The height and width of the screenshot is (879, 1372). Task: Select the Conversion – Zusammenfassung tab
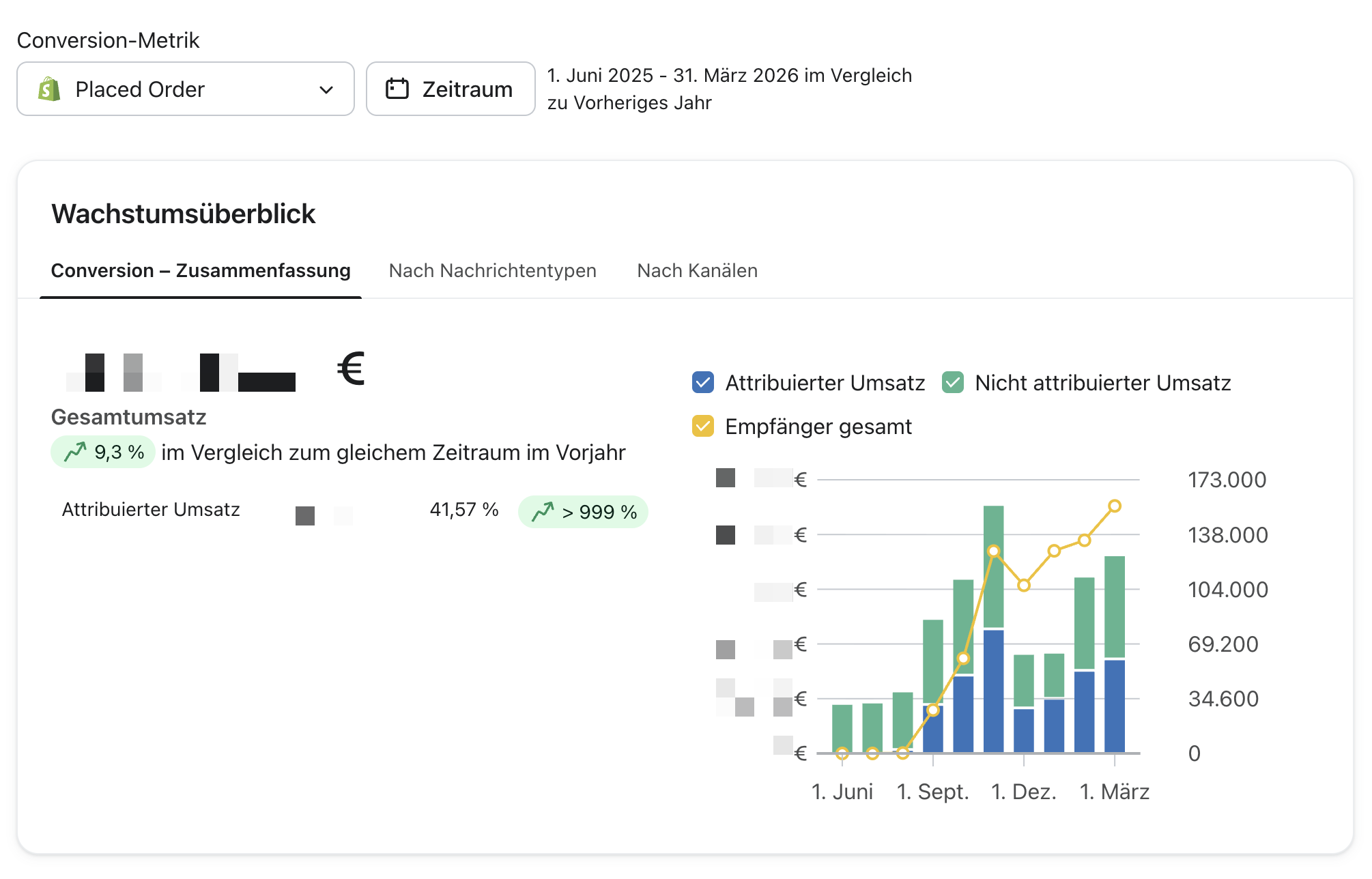[201, 271]
